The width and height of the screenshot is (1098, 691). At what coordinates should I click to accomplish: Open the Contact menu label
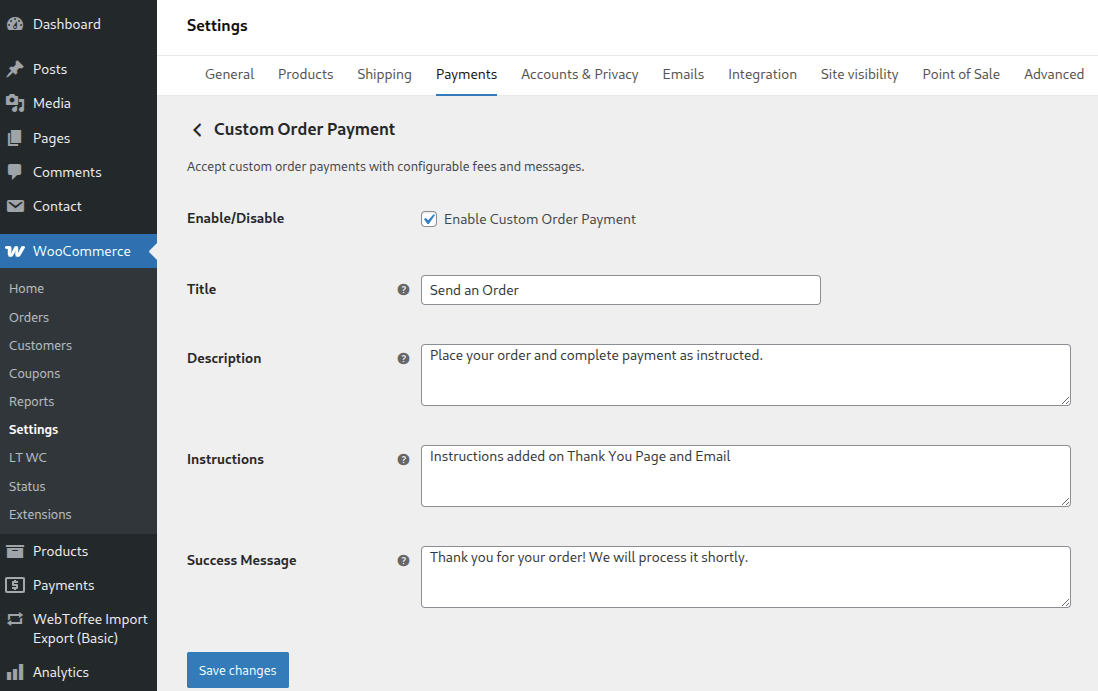click(57, 207)
